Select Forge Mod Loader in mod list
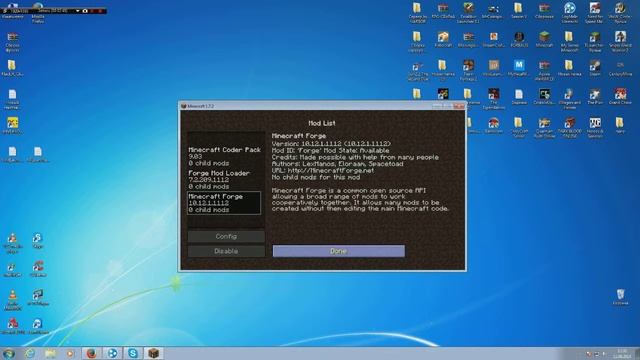The image size is (640, 360). click(224, 180)
